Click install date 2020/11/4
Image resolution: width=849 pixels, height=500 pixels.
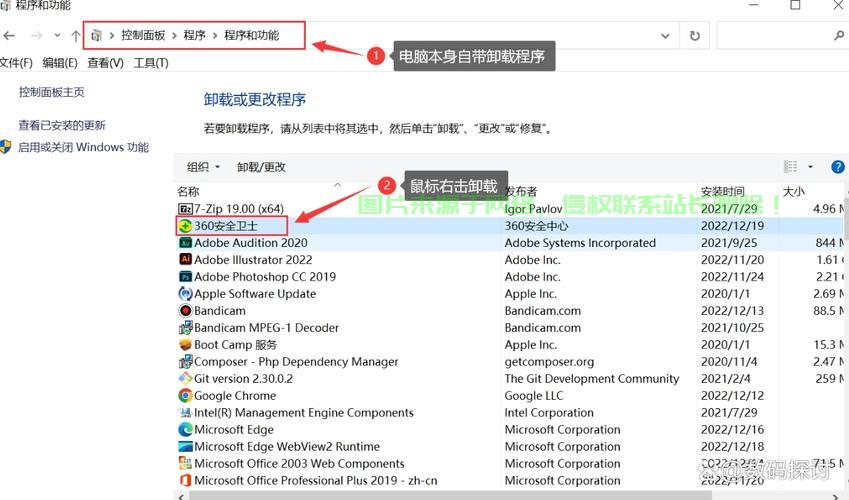pos(729,361)
